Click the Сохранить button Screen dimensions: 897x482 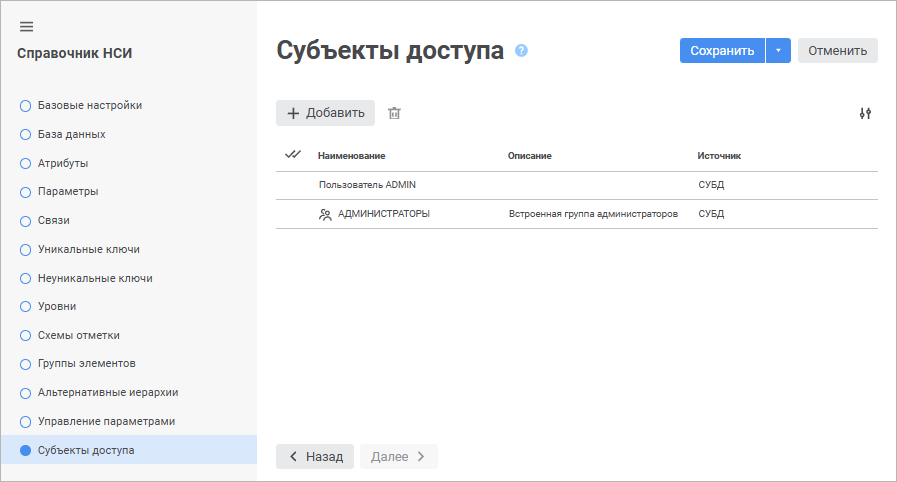[722, 51]
